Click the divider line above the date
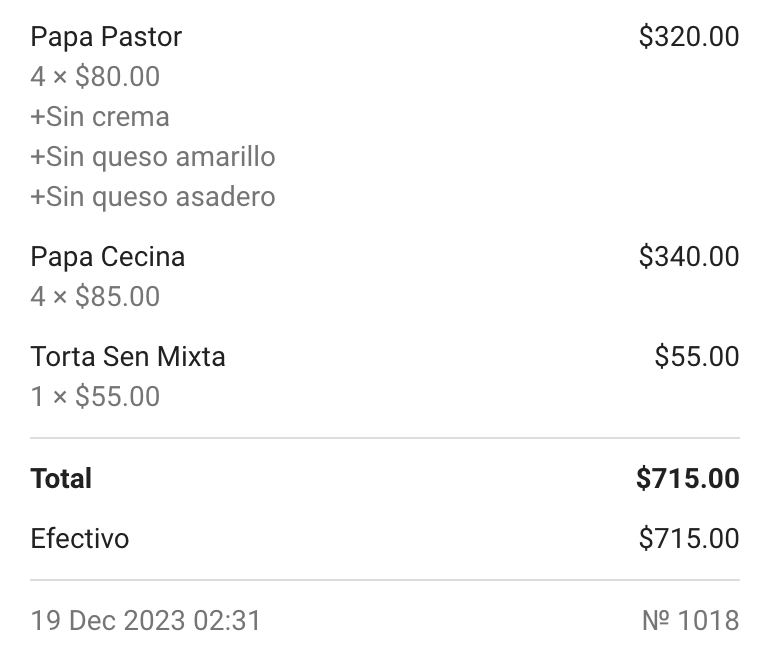 tap(384, 580)
